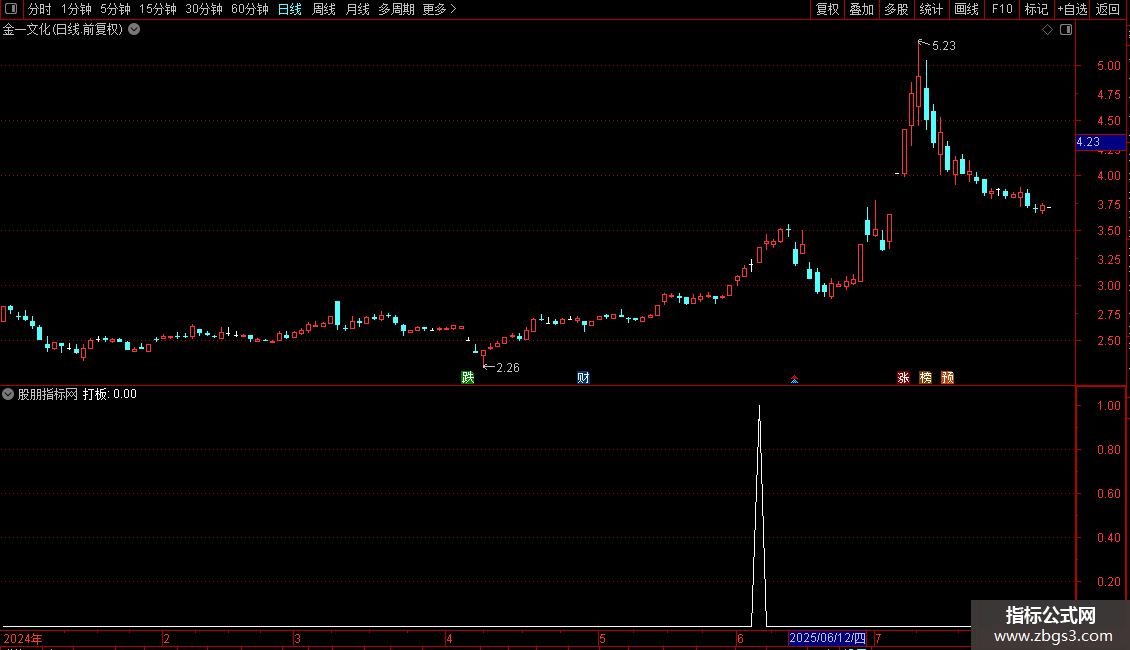This screenshot has height=650, width=1130.
Task: Click the 2025/06/12/四 date label on time axis
Action: 827,638
